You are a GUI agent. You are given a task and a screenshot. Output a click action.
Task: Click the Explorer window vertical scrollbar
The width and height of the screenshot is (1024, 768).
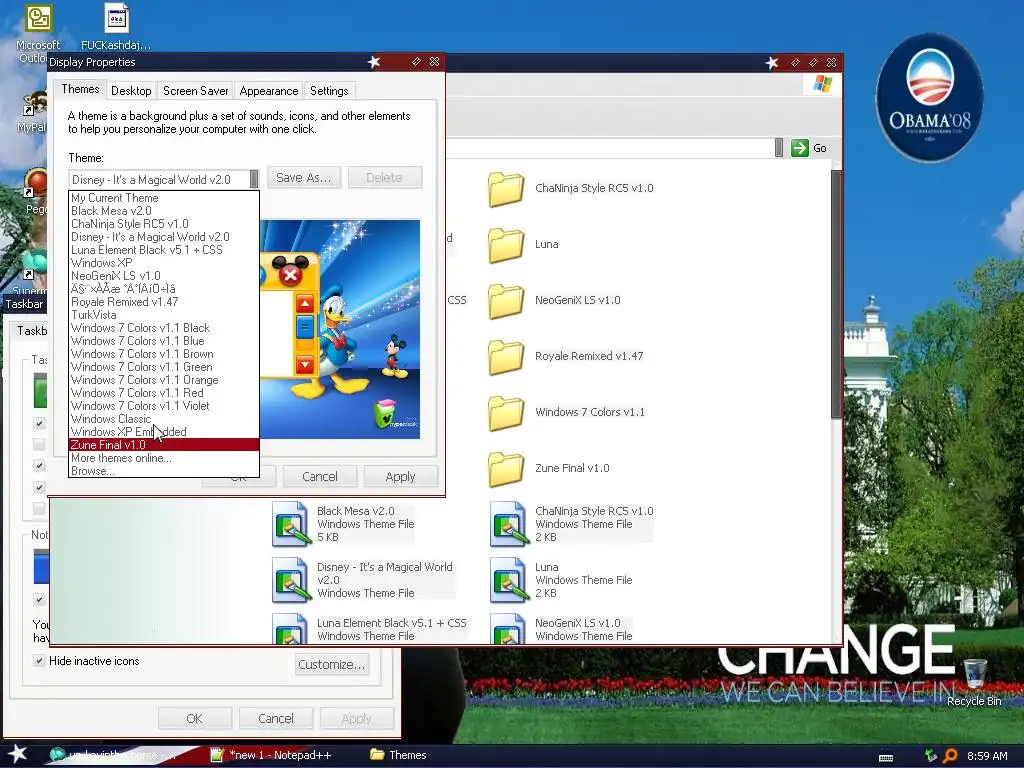click(836, 294)
